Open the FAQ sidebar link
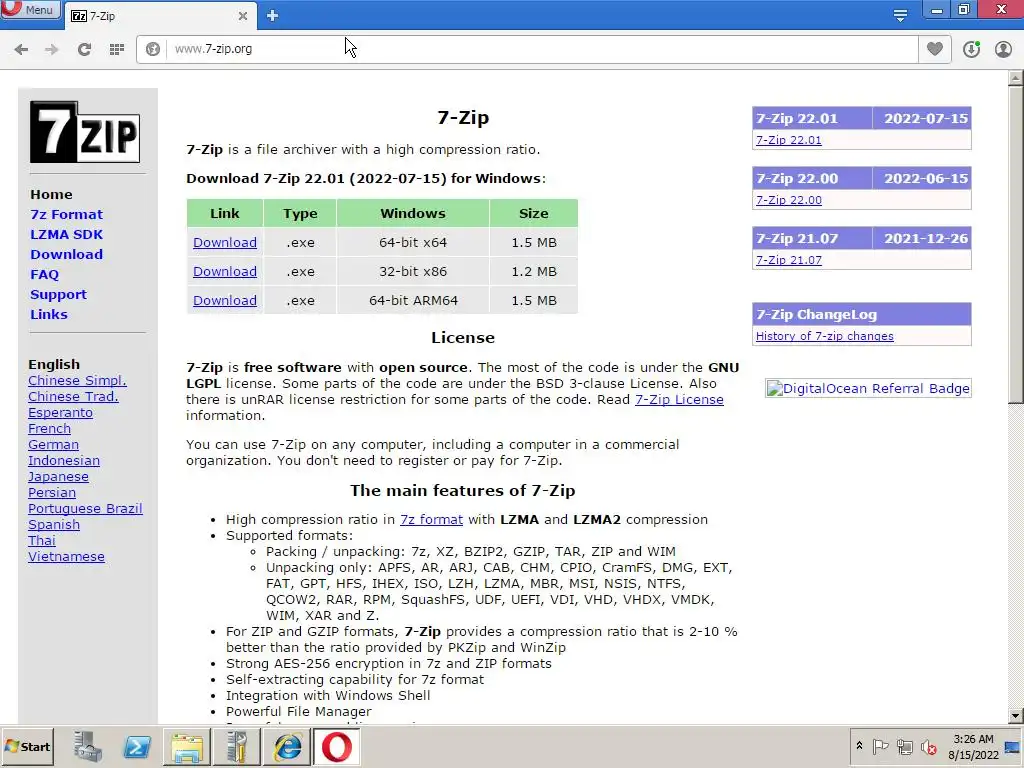 pyautogui.click(x=44, y=274)
